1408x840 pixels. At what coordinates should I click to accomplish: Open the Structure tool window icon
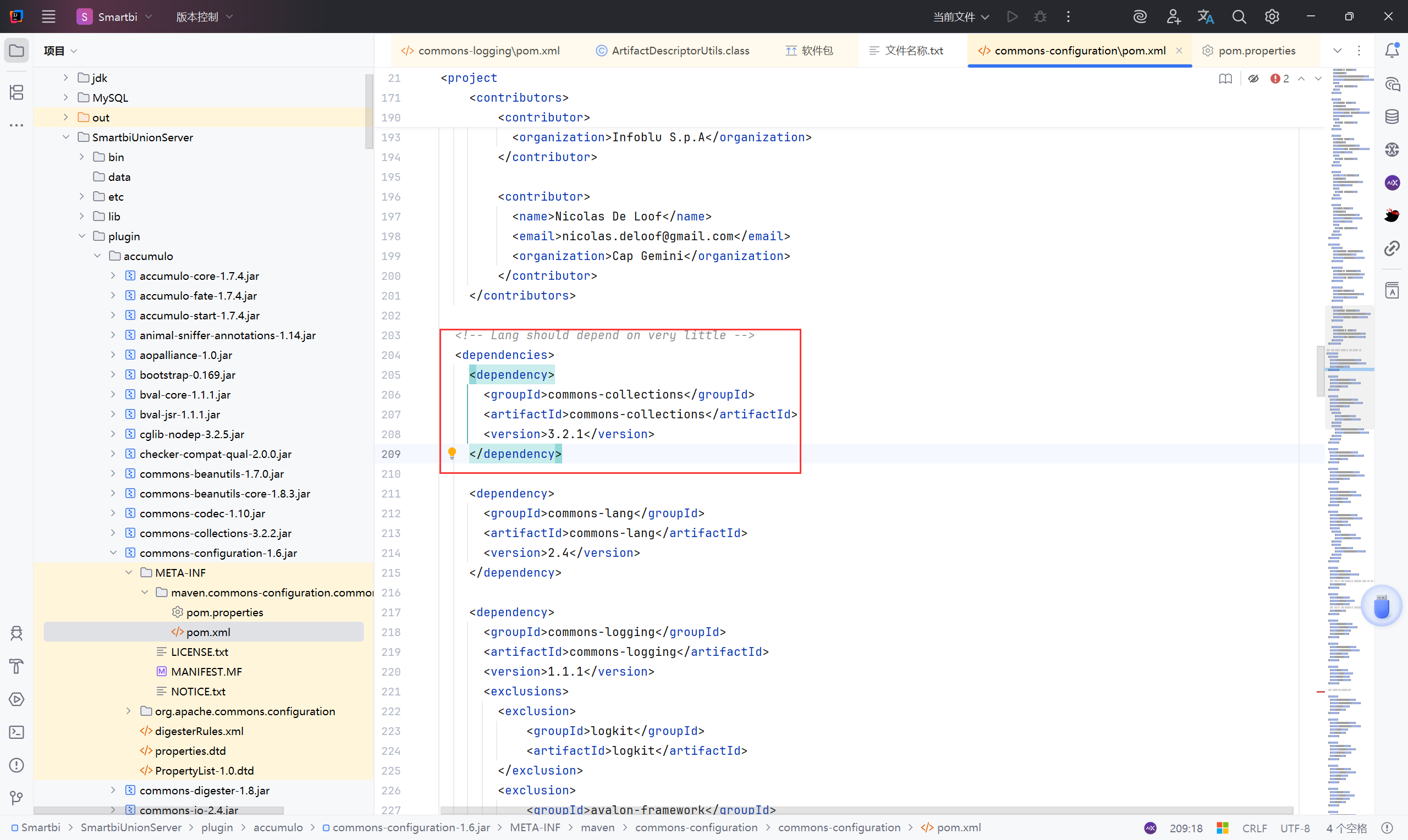point(16,92)
